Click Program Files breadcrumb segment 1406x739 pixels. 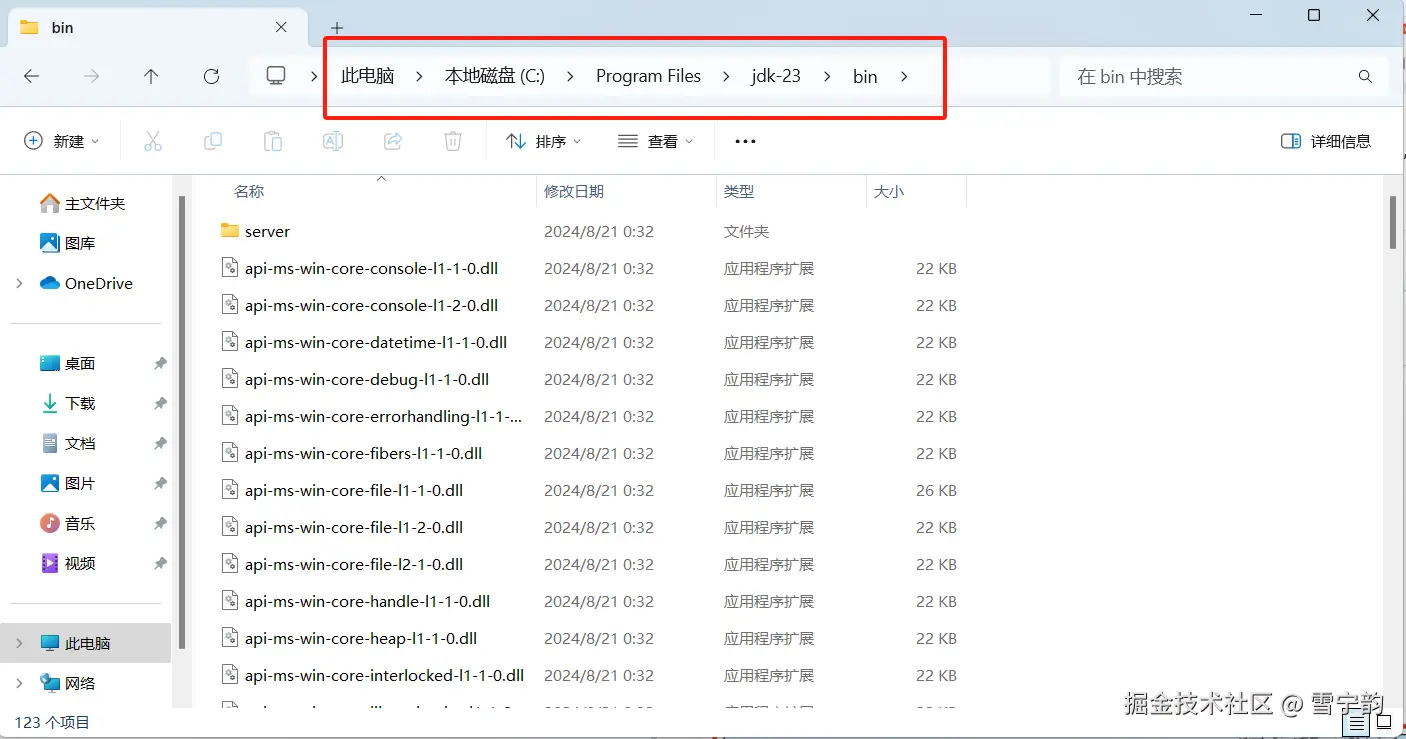click(x=648, y=76)
